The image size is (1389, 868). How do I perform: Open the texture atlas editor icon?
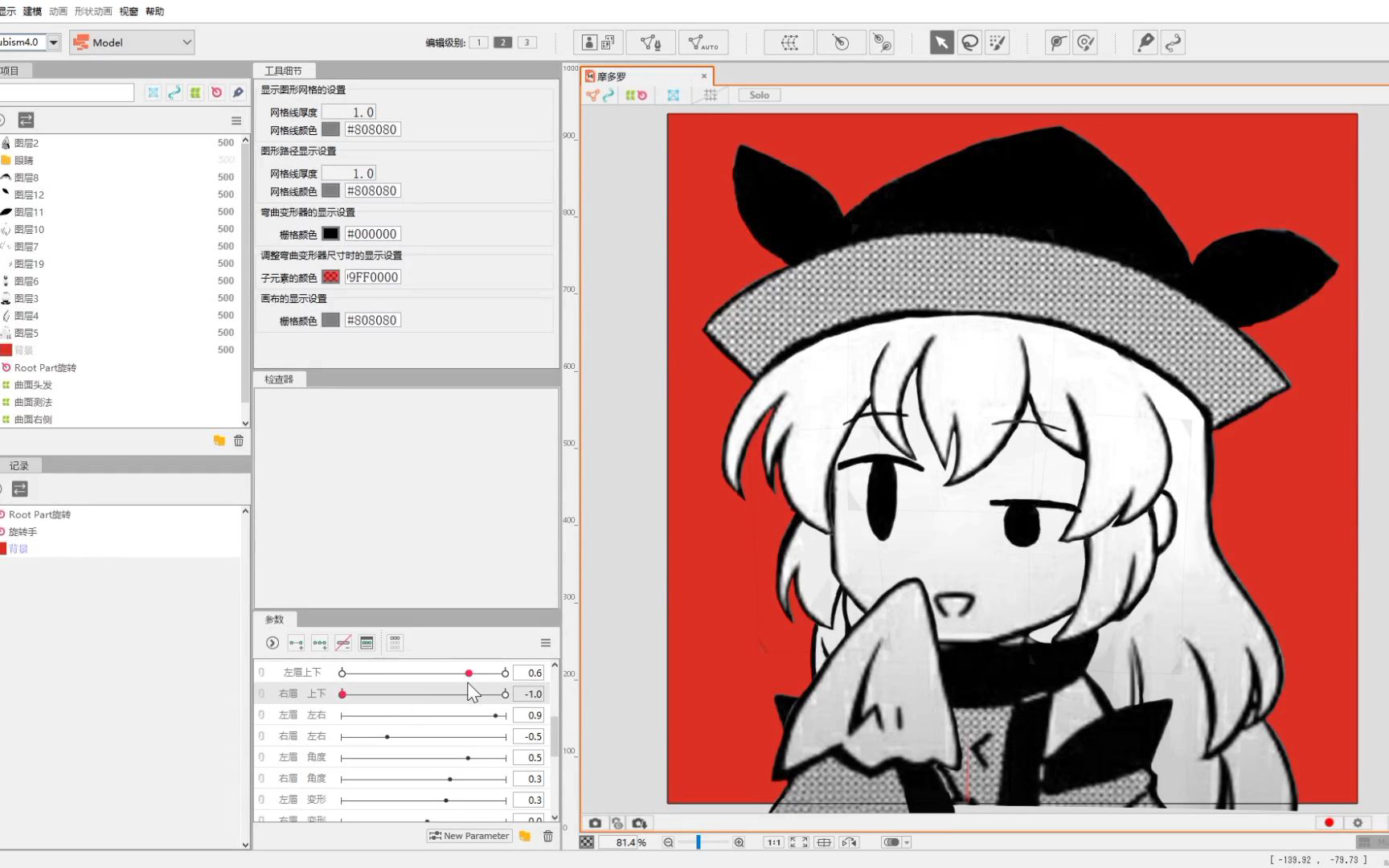point(598,43)
